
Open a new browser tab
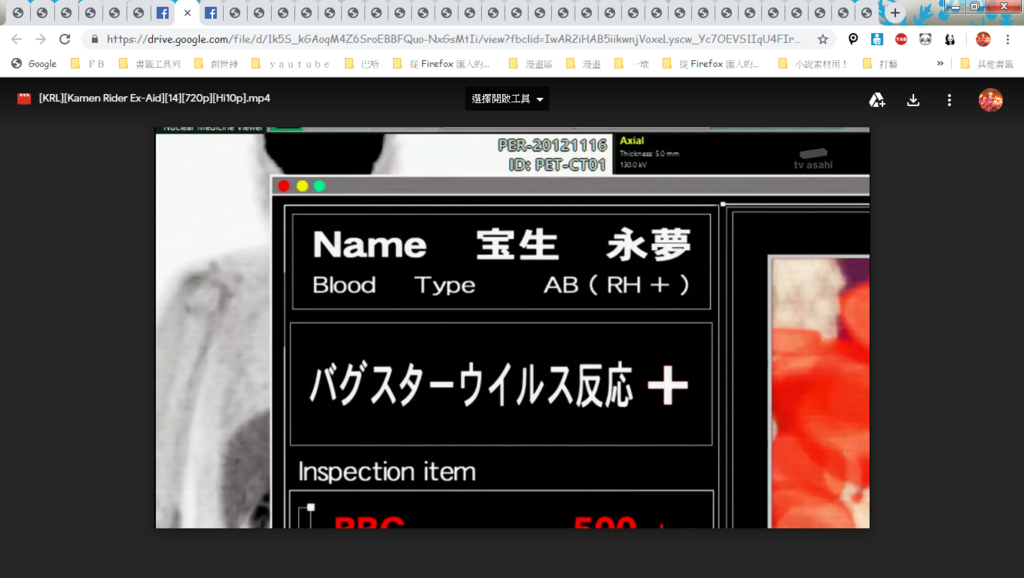895,12
